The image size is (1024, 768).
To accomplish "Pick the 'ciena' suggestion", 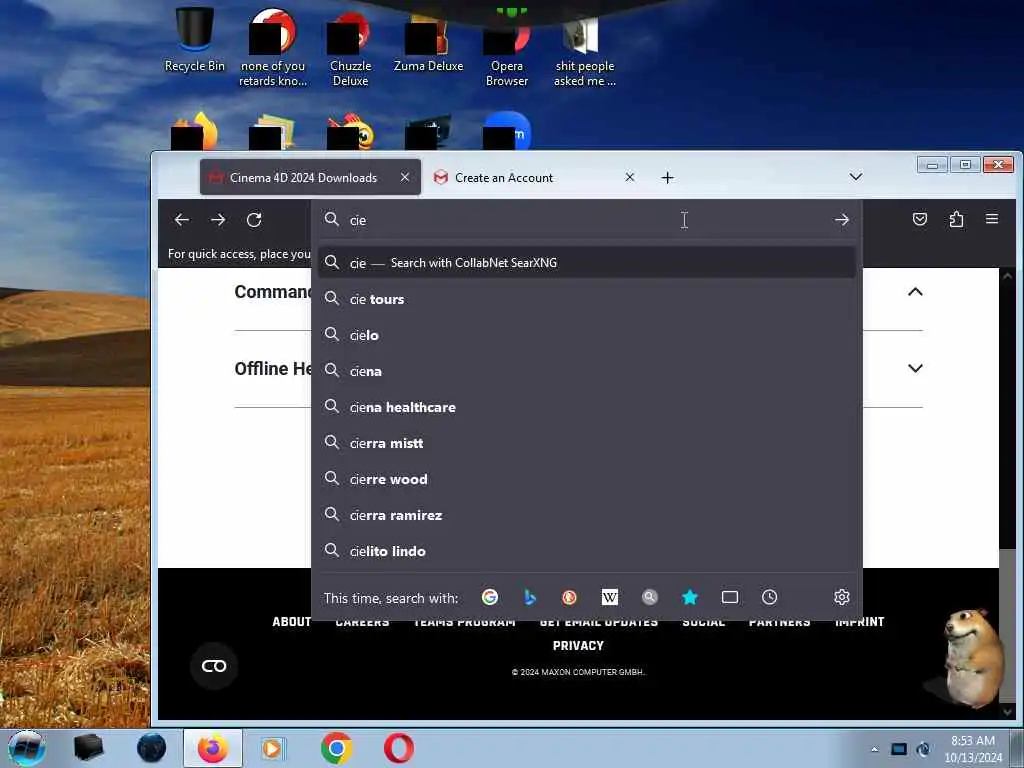I will pyautogui.click(x=586, y=371).
